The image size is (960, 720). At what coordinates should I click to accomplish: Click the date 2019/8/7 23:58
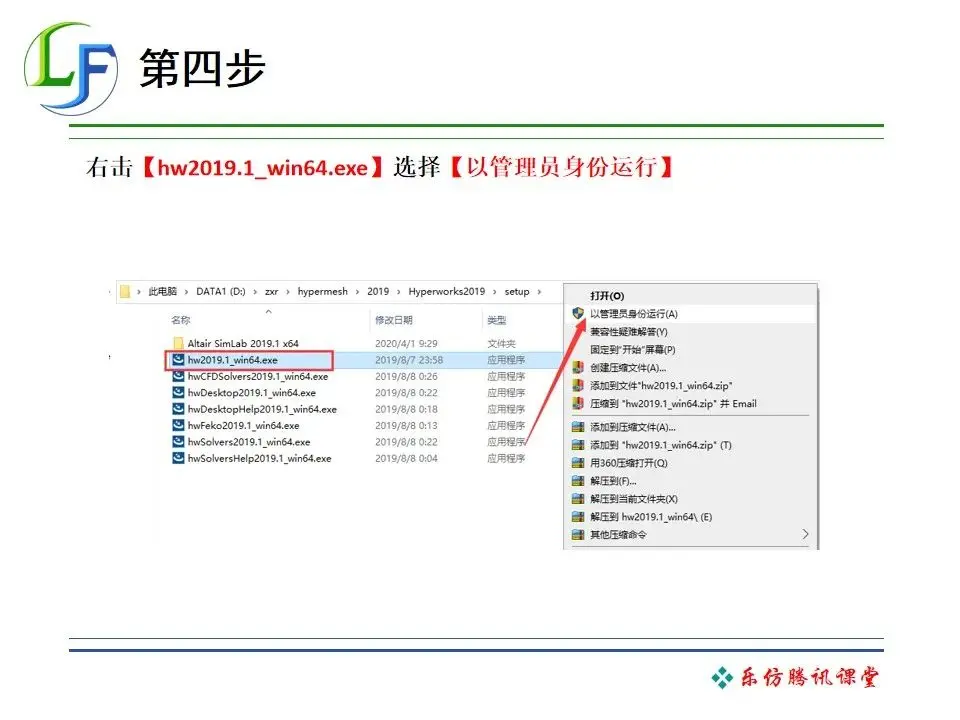(x=409, y=360)
